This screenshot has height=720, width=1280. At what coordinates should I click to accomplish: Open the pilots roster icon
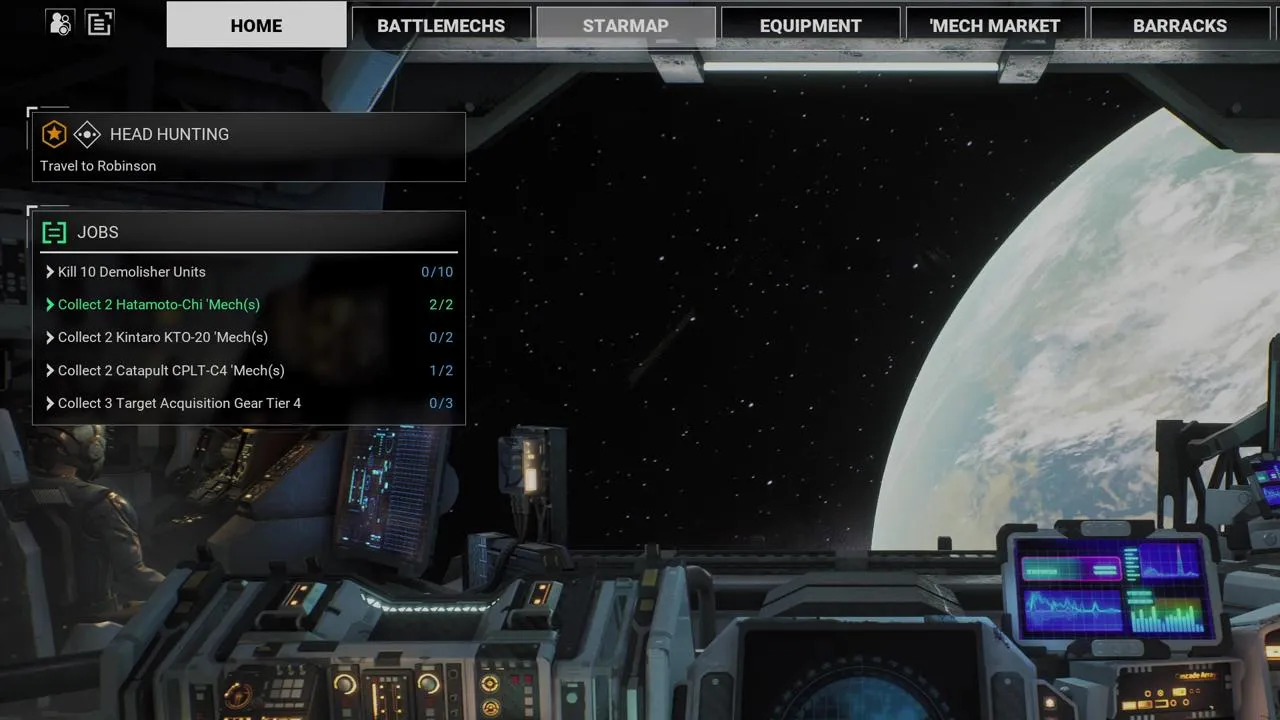pyautogui.click(x=60, y=23)
